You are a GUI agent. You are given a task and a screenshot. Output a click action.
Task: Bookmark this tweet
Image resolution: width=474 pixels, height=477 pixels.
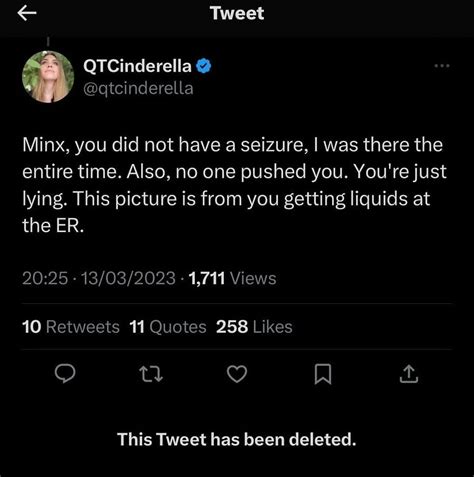323,374
